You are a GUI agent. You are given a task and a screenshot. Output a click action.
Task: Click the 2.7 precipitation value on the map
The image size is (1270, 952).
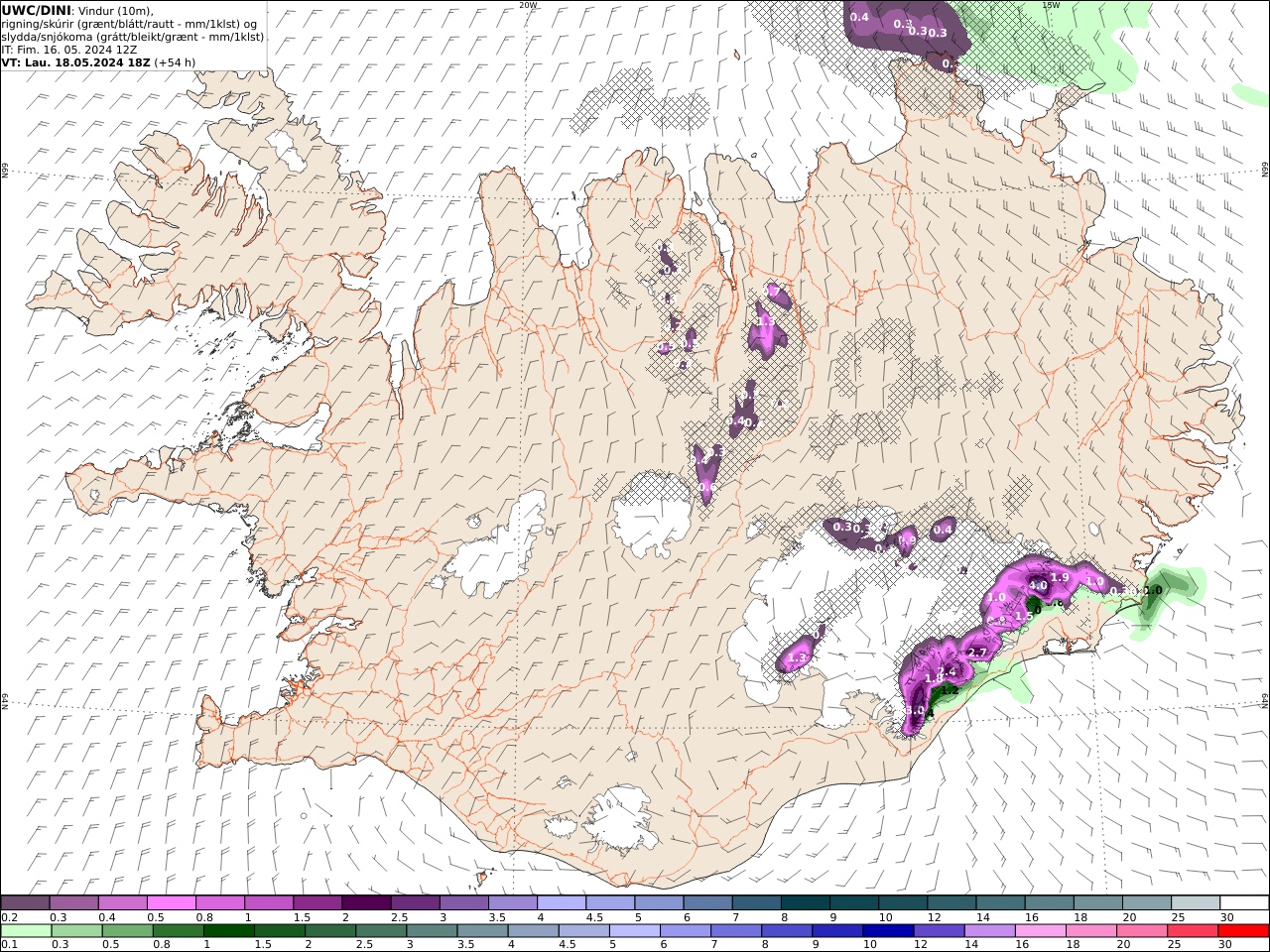pos(977,653)
